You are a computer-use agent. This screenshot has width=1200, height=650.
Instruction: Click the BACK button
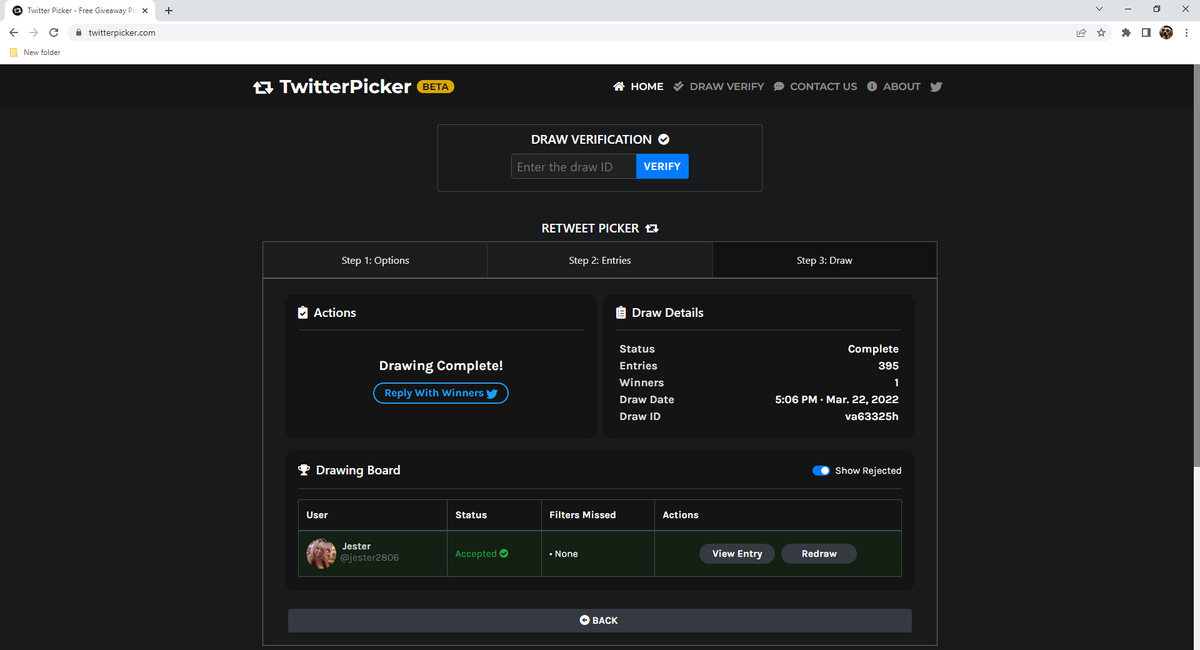pos(600,621)
